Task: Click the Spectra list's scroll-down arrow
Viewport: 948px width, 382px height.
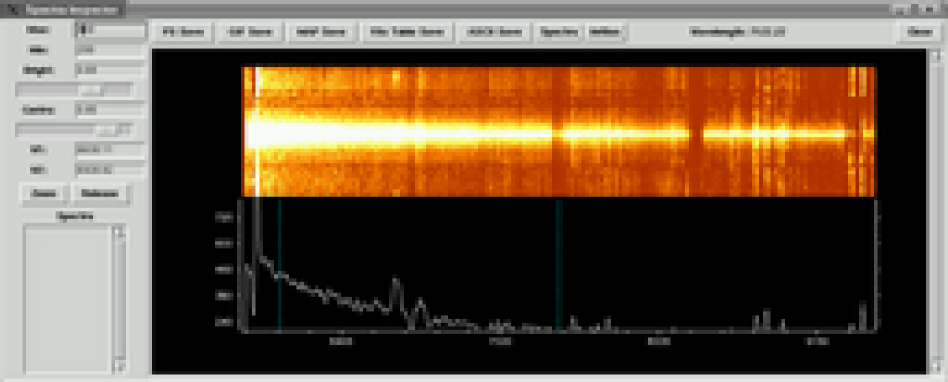Action: [120, 366]
